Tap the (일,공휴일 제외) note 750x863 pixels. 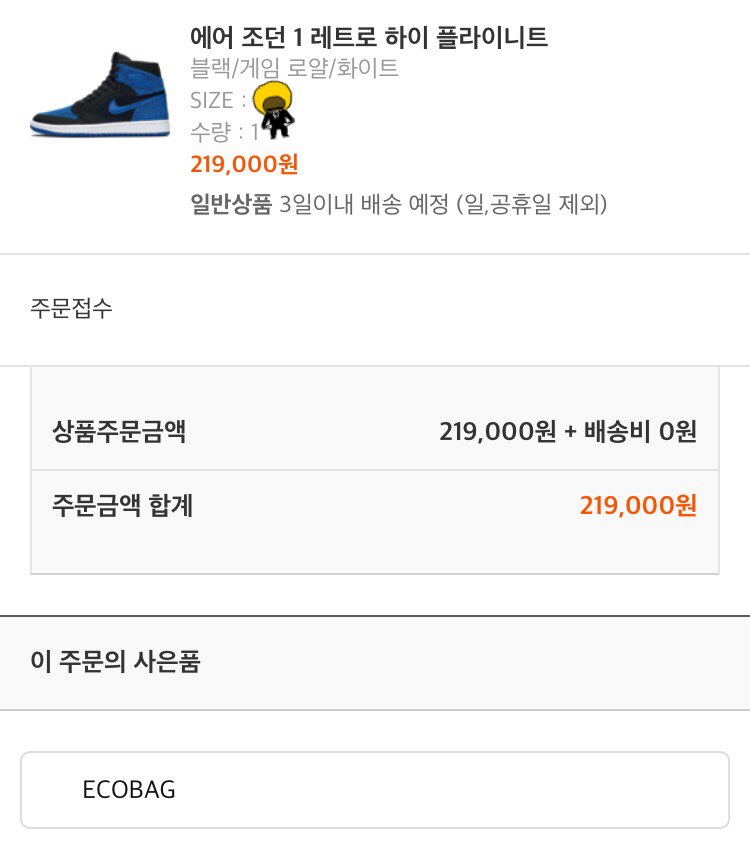pyautogui.click(x=532, y=205)
